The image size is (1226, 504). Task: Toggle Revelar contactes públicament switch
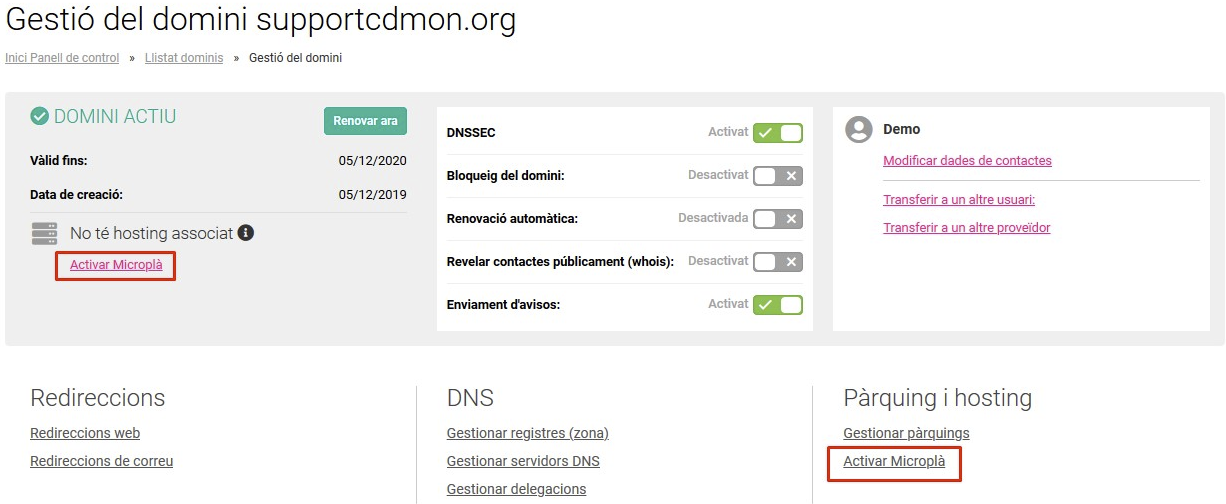point(778,262)
